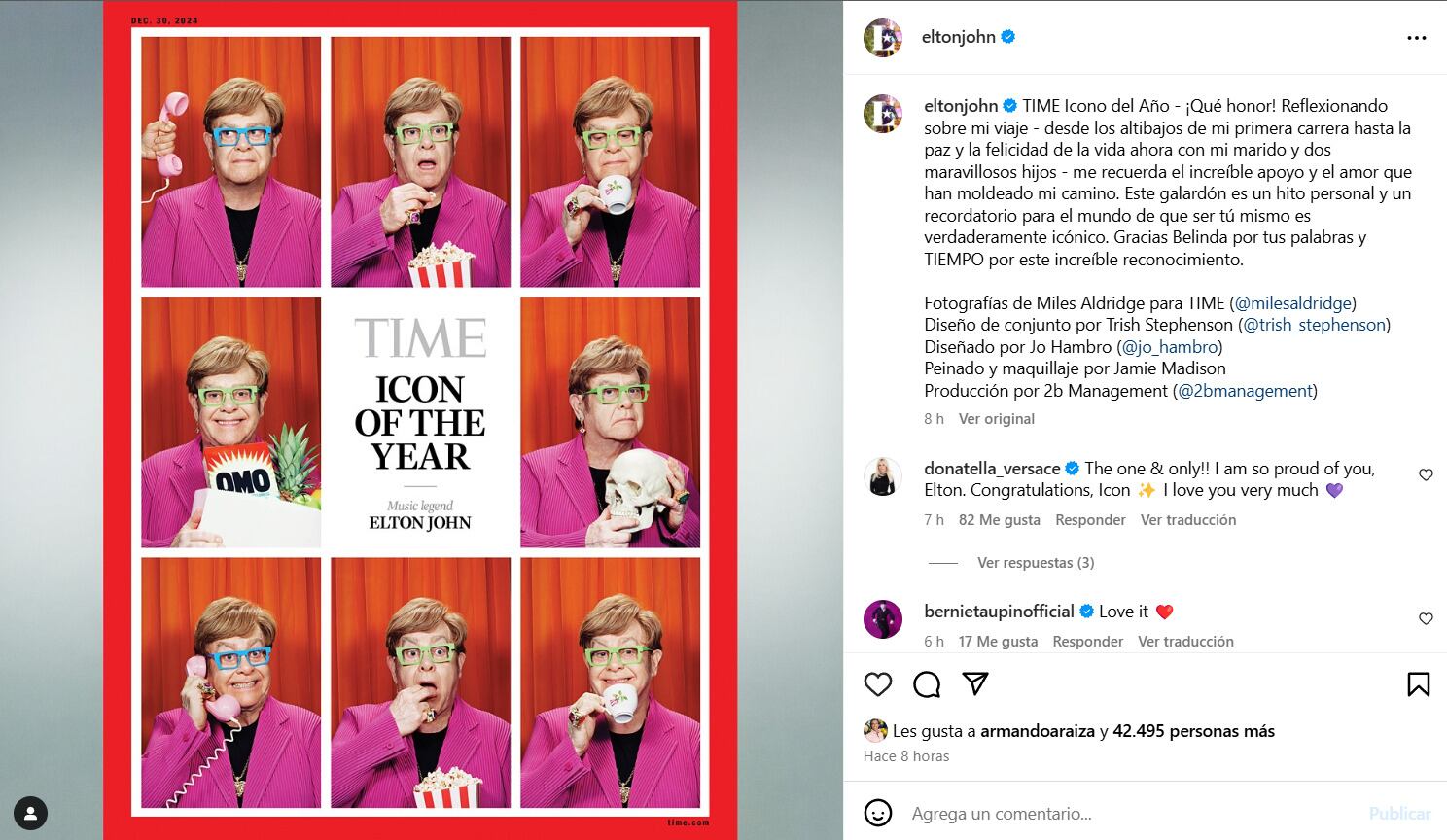Click eltonjohn's profile picture thumbnail
The width and height of the screenshot is (1447, 840).
pyautogui.click(x=882, y=36)
